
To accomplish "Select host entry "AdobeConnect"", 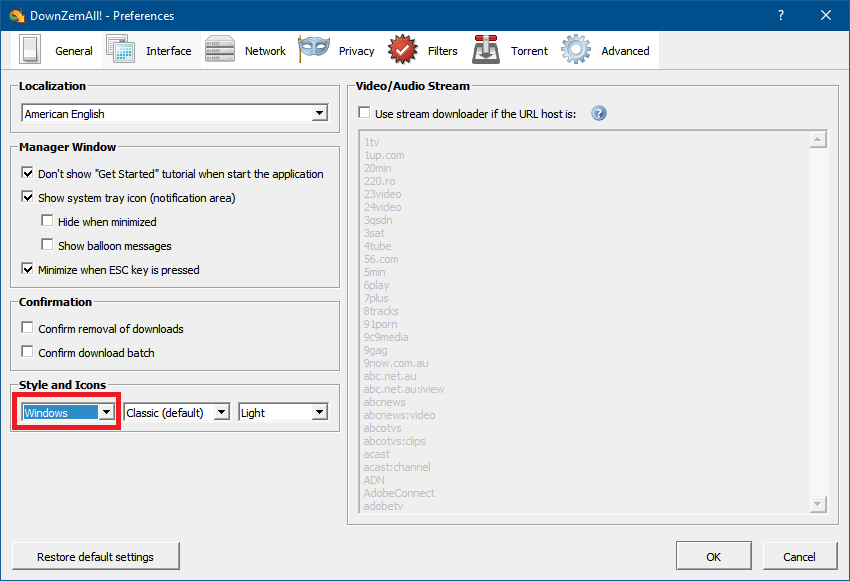I will pyautogui.click(x=399, y=493).
